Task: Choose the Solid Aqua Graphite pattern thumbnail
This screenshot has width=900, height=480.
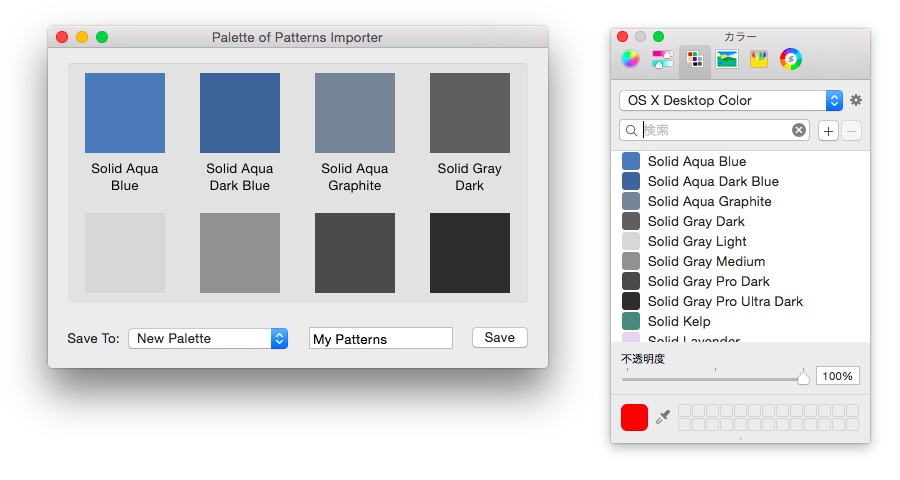Action: [355, 112]
